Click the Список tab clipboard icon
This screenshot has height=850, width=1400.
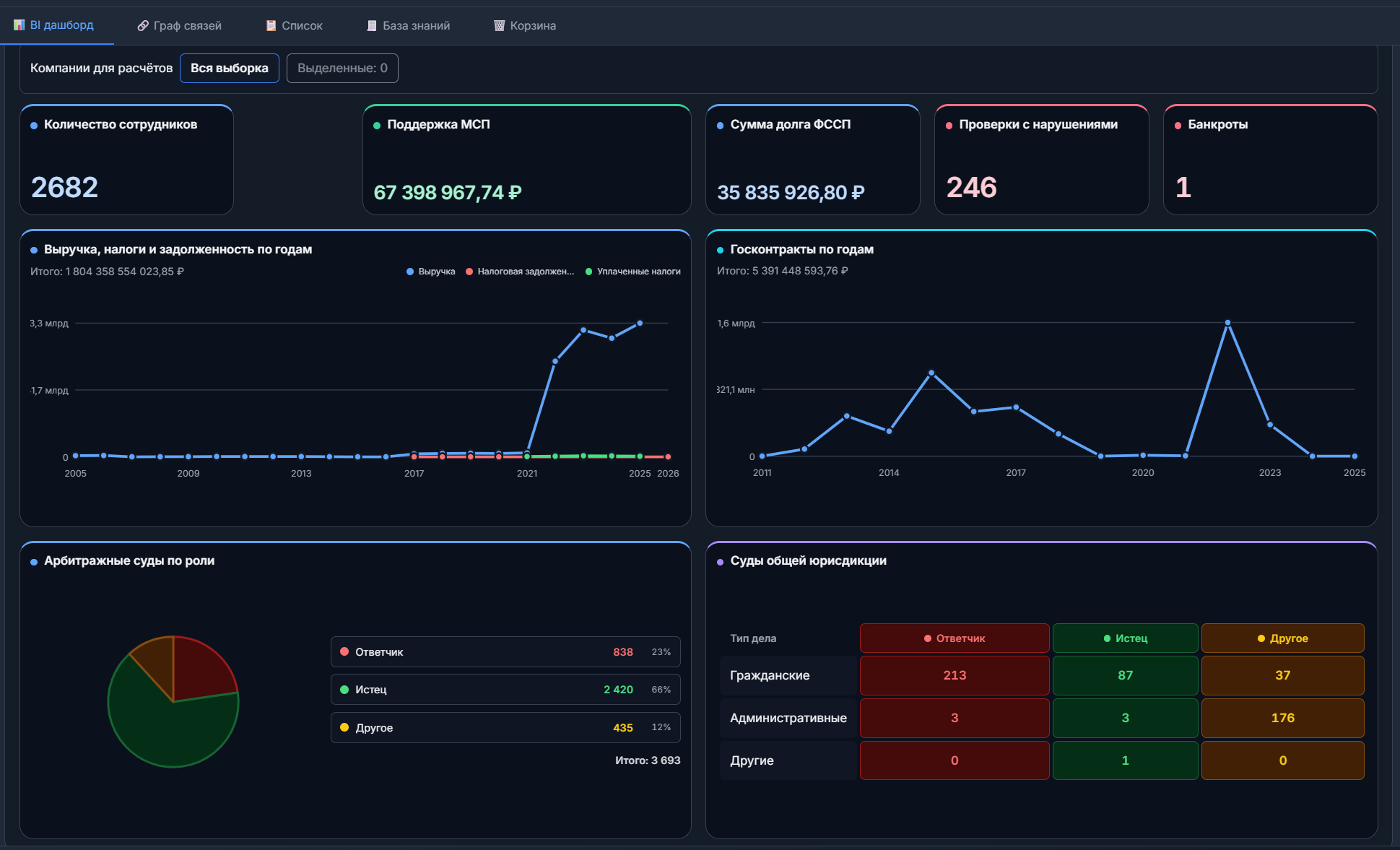tap(271, 26)
